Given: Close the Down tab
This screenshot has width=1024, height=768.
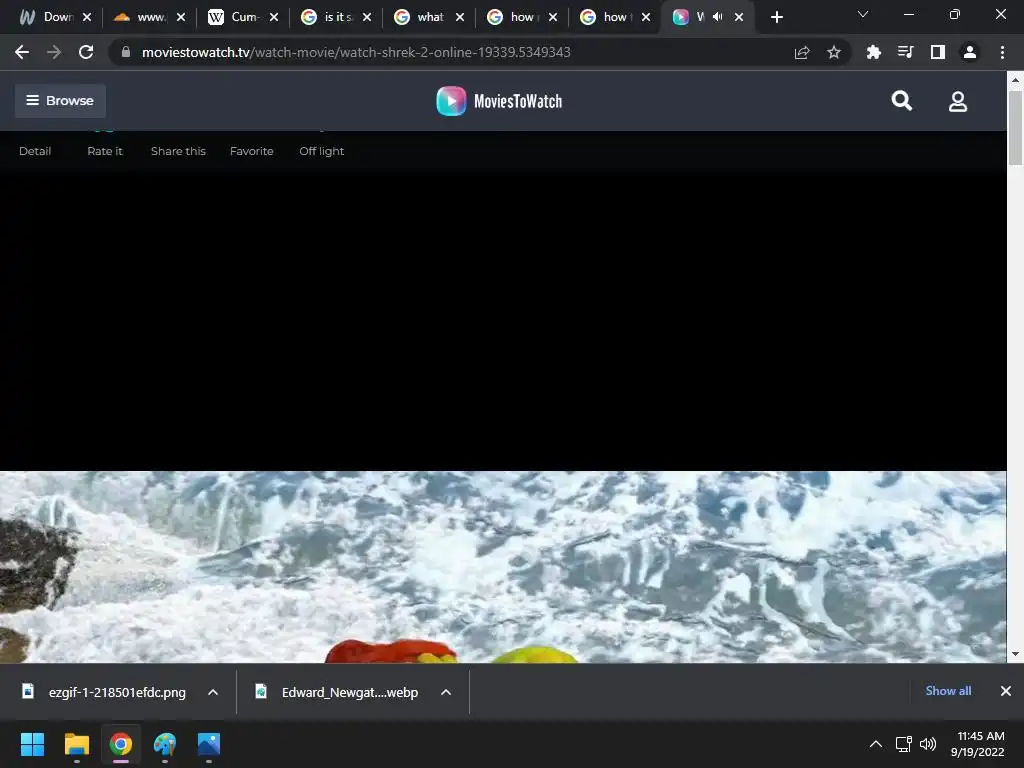Looking at the screenshot, I should (x=87, y=17).
